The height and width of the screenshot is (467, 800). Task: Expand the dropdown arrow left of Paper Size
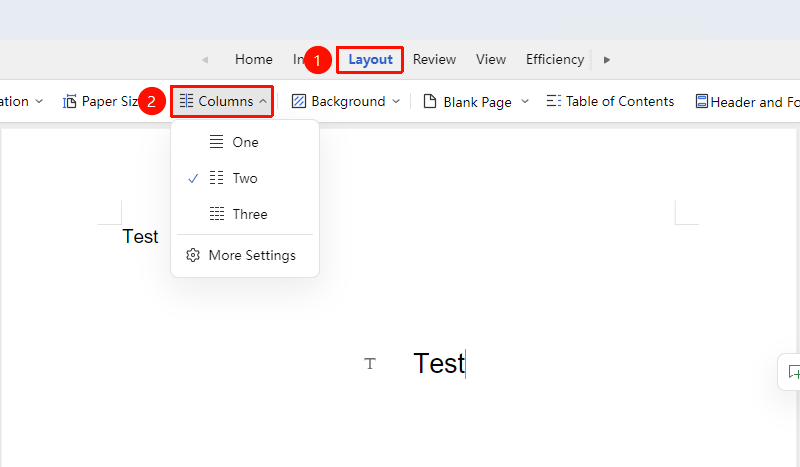pyautogui.click(x=39, y=102)
